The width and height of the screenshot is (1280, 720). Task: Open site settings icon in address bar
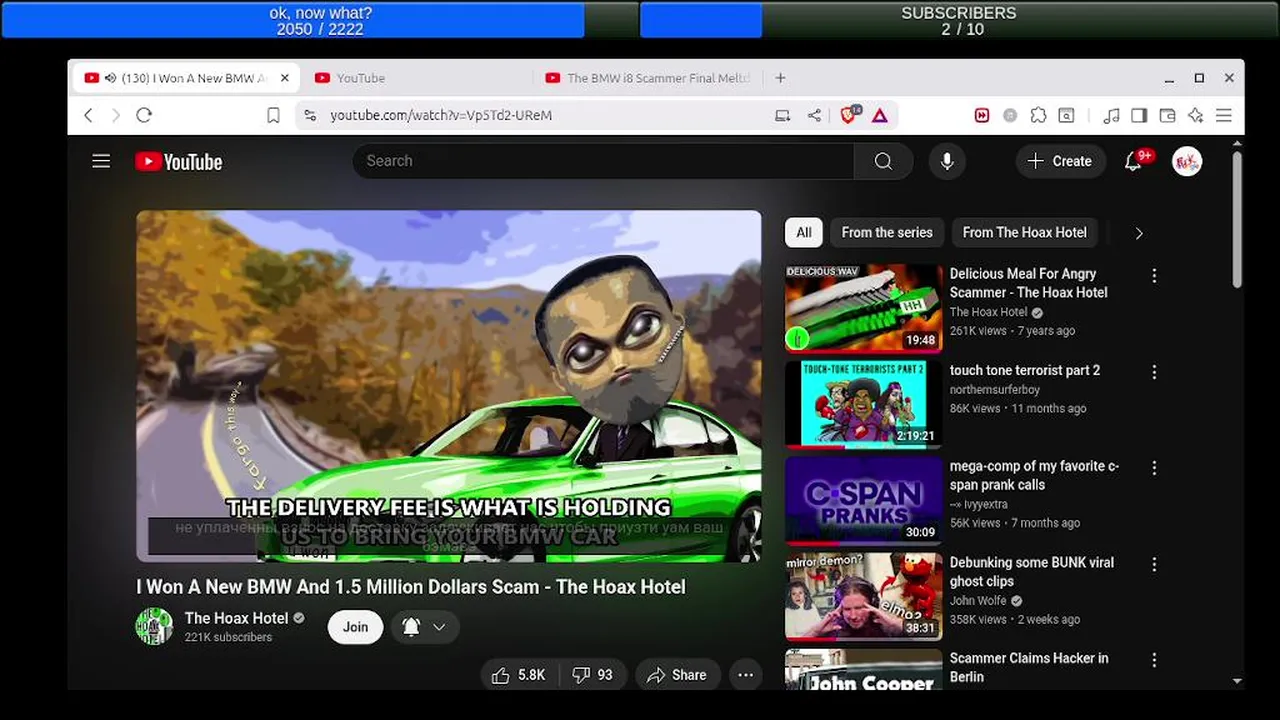(x=310, y=115)
